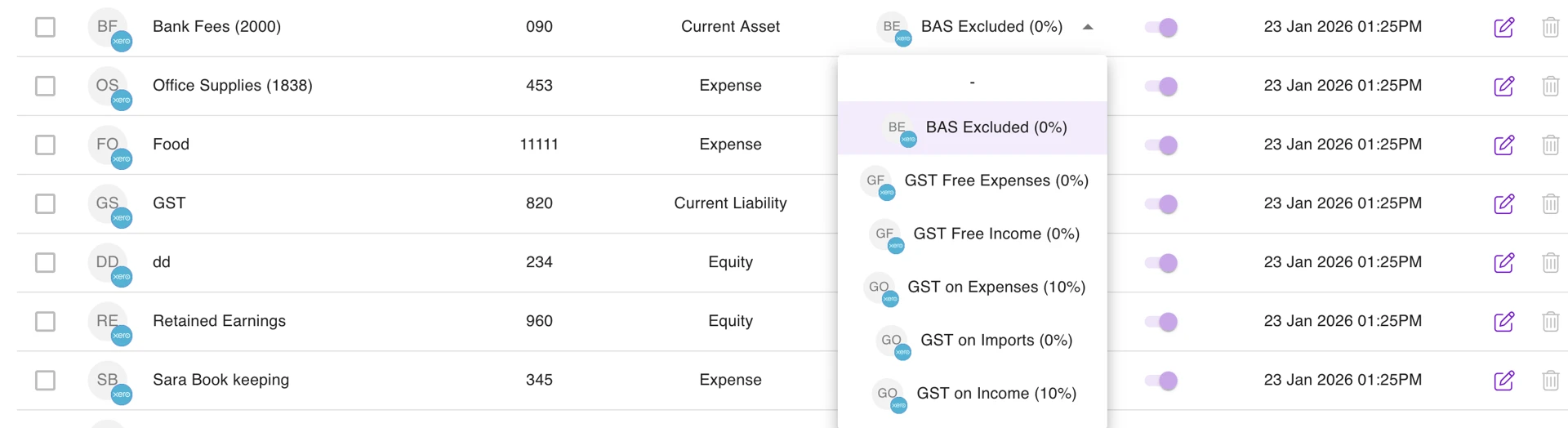Delete the Retained Earnings account

[1550, 321]
